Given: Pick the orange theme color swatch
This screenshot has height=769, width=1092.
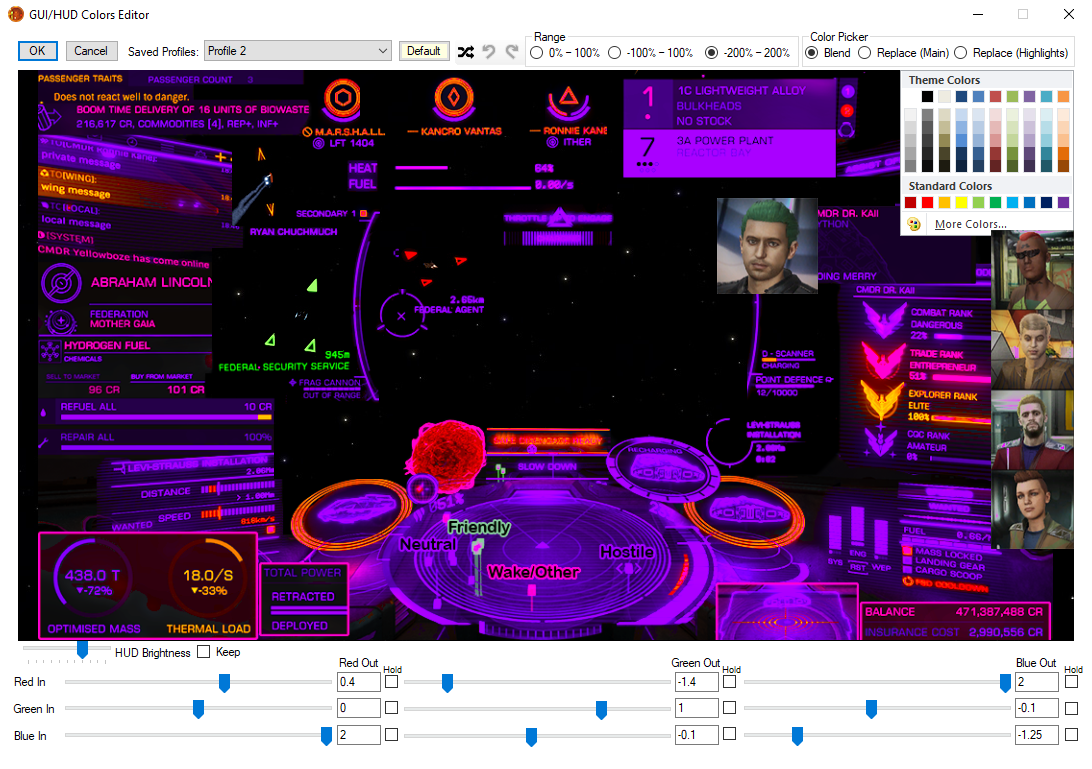Looking at the screenshot, I should tap(1063, 96).
